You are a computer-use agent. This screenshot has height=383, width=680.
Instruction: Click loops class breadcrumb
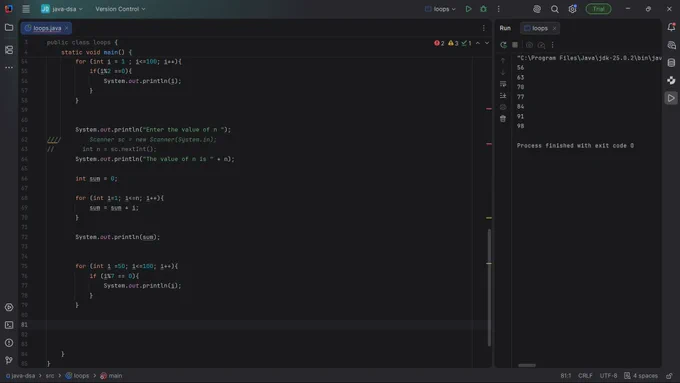coord(77,376)
